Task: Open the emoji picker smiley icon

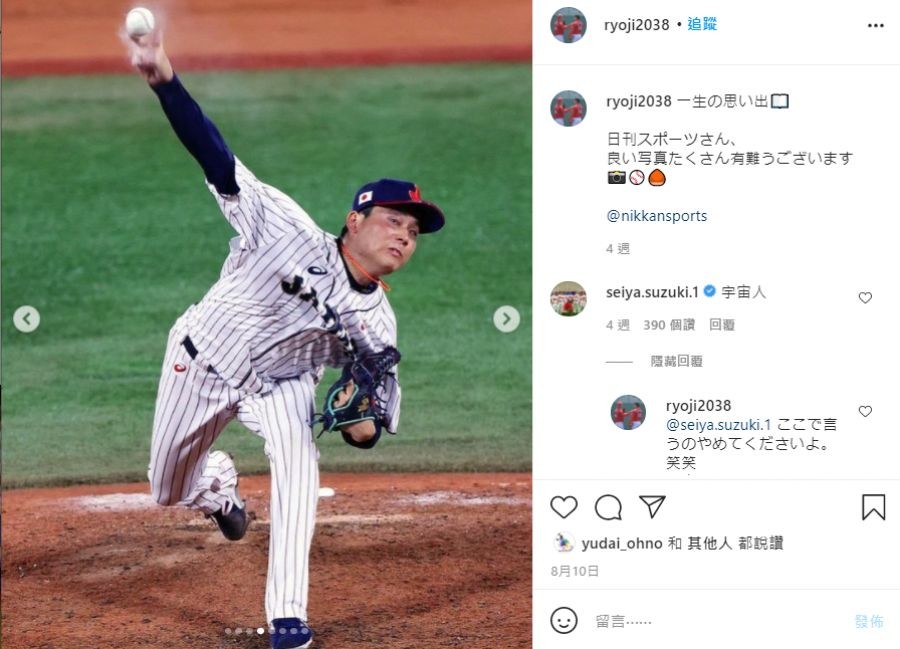Action: click(x=564, y=620)
